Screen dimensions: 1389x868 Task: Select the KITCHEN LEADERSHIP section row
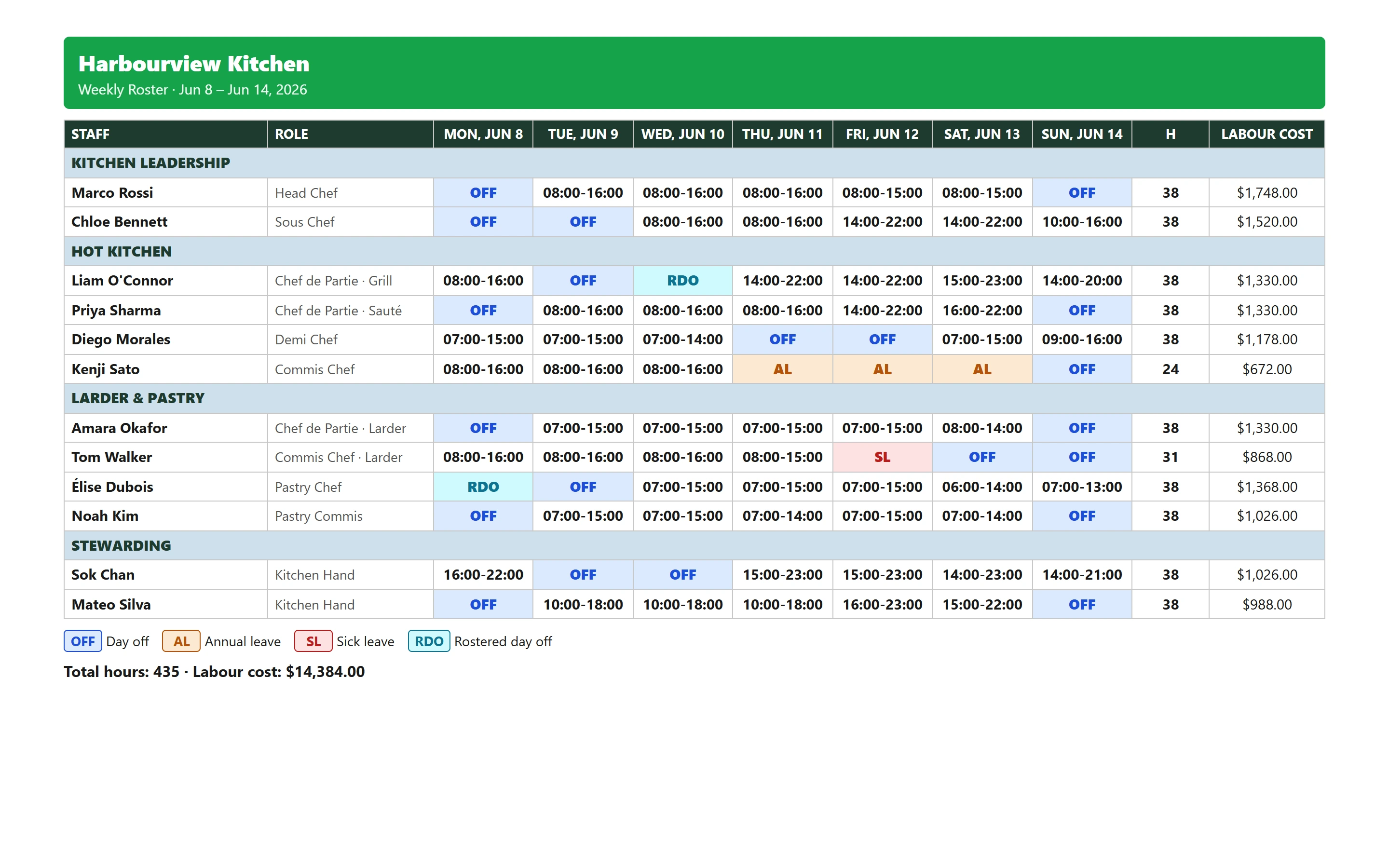694,163
